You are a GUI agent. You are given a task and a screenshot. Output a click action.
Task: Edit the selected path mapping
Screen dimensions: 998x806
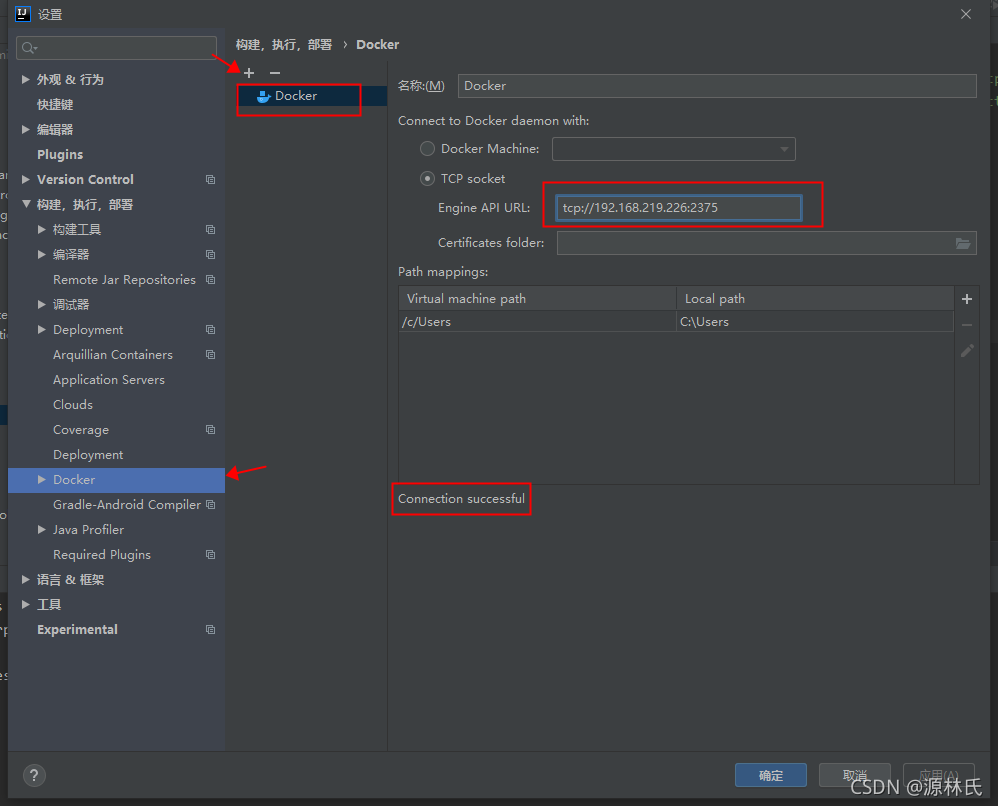pos(967,351)
